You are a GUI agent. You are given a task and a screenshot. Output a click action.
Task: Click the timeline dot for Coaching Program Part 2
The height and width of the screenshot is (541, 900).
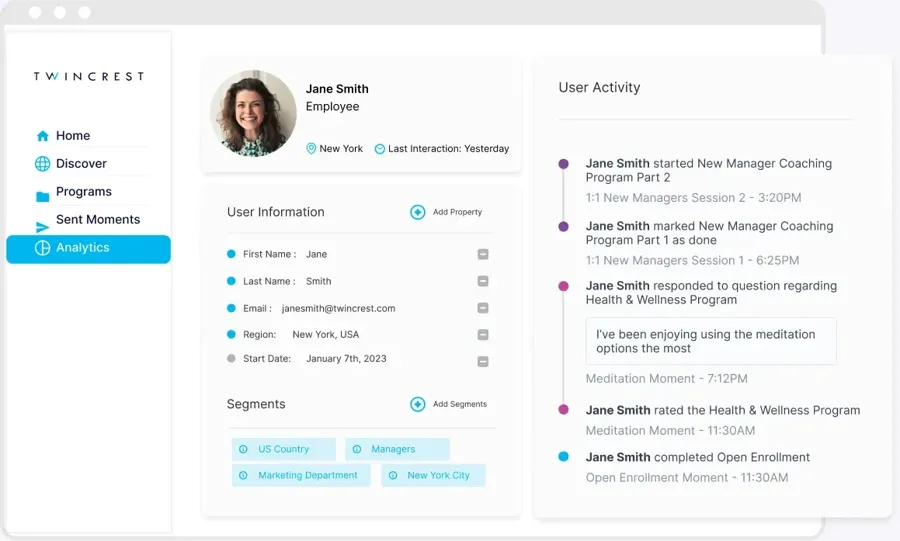click(x=564, y=164)
